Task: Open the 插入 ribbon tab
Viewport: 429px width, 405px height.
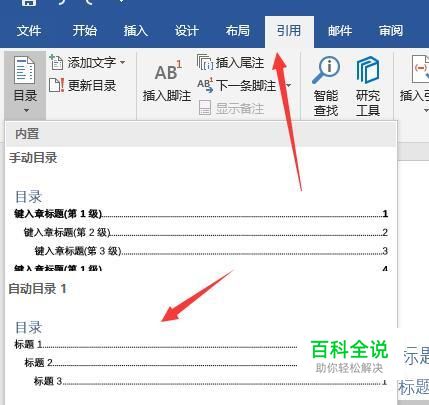Action: (x=135, y=31)
